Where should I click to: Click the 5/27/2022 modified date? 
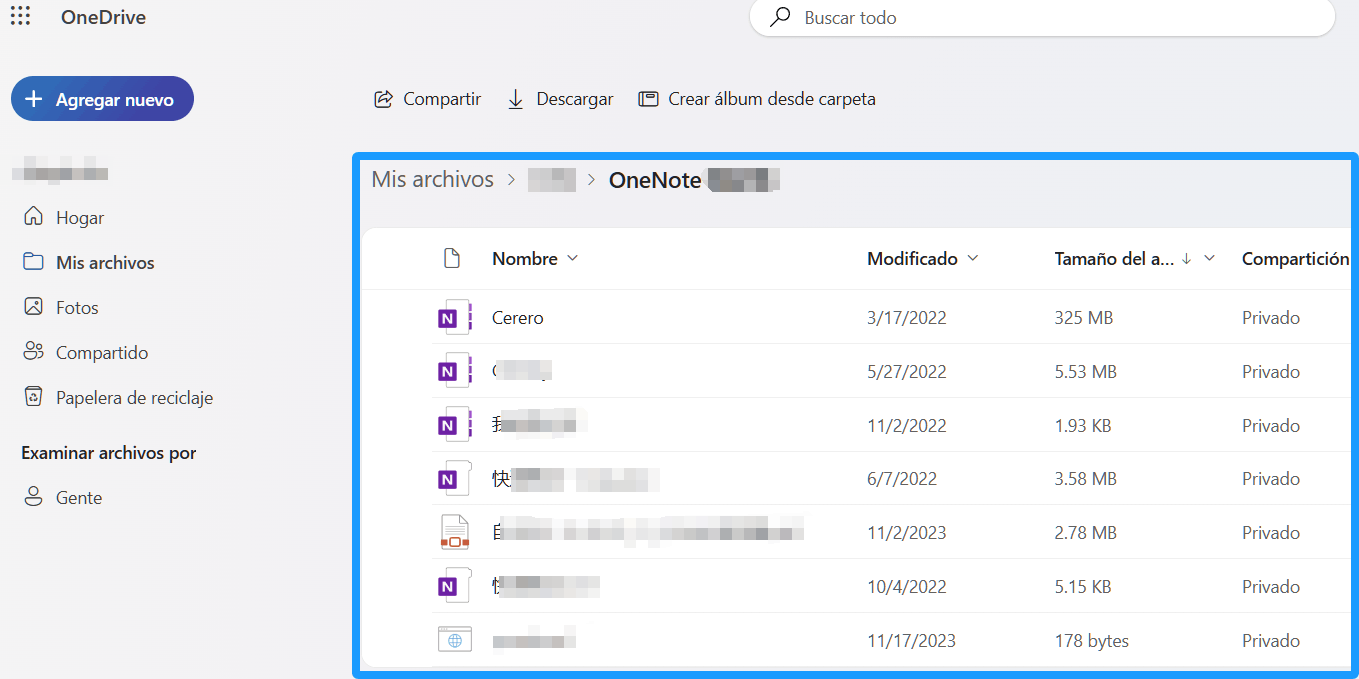coord(906,371)
